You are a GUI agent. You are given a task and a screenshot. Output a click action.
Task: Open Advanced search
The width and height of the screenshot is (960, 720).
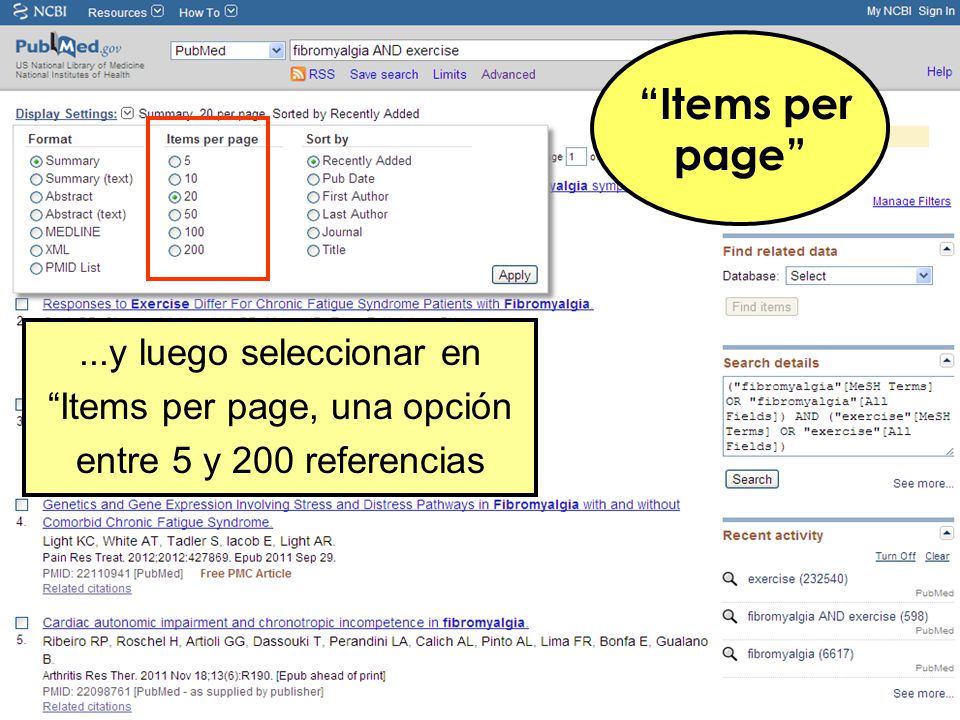tap(508, 74)
